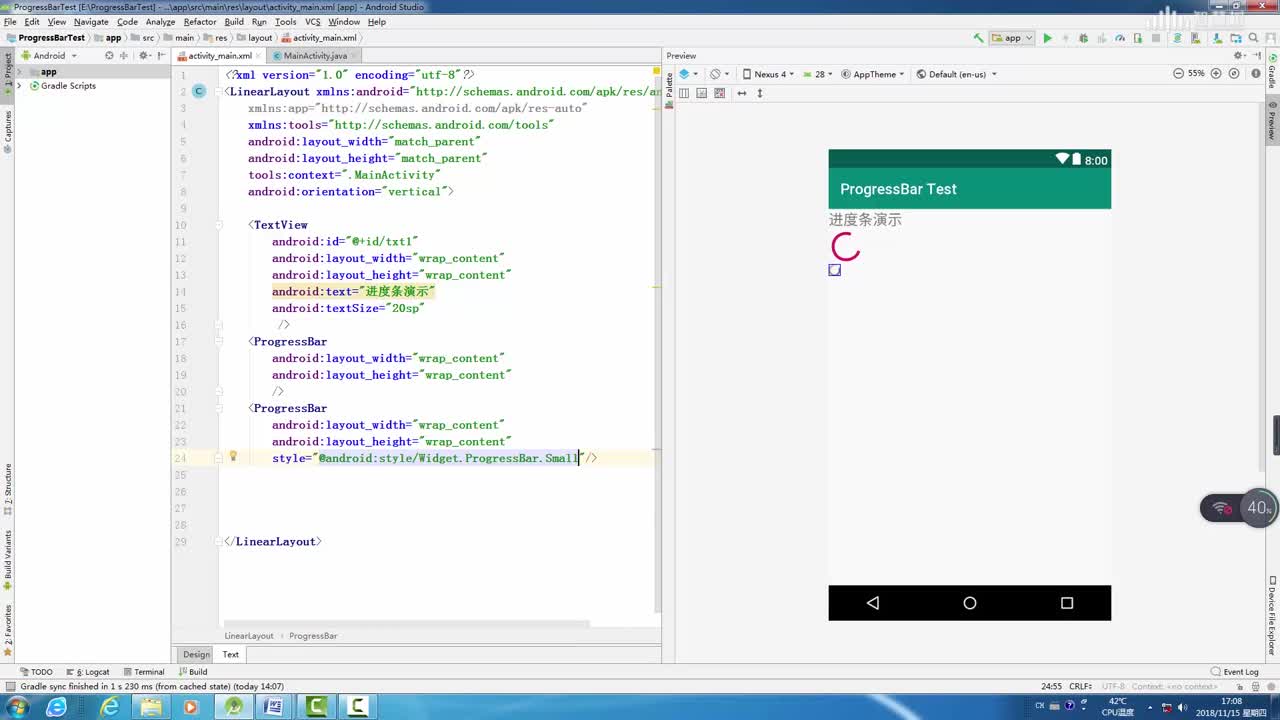The image size is (1280, 720).
Task: Open AVD Manager icon in toolbar
Action: click(x=1195, y=38)
